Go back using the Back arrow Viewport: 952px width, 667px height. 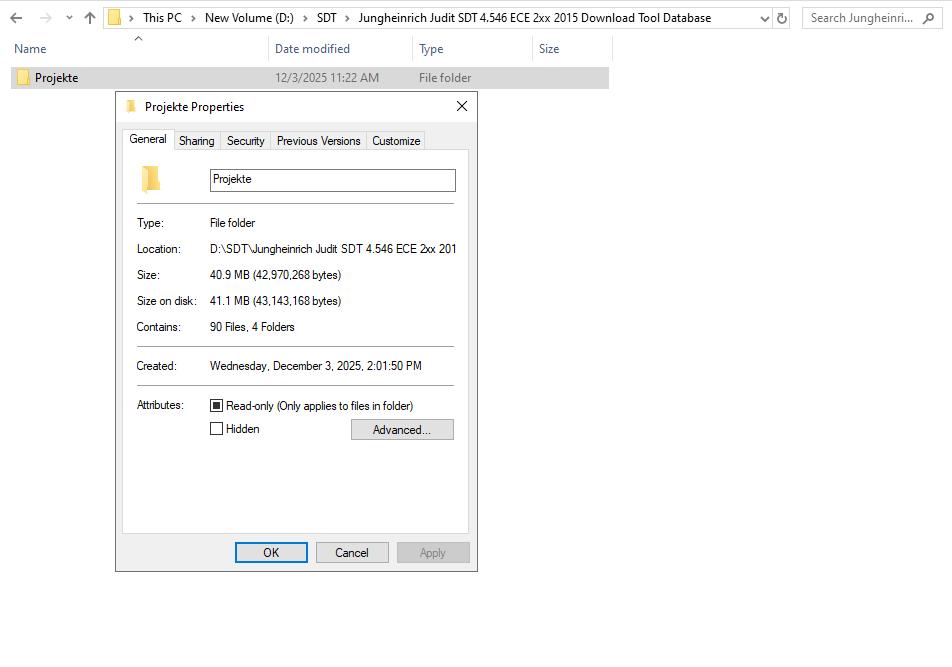(x=16, y=18)
